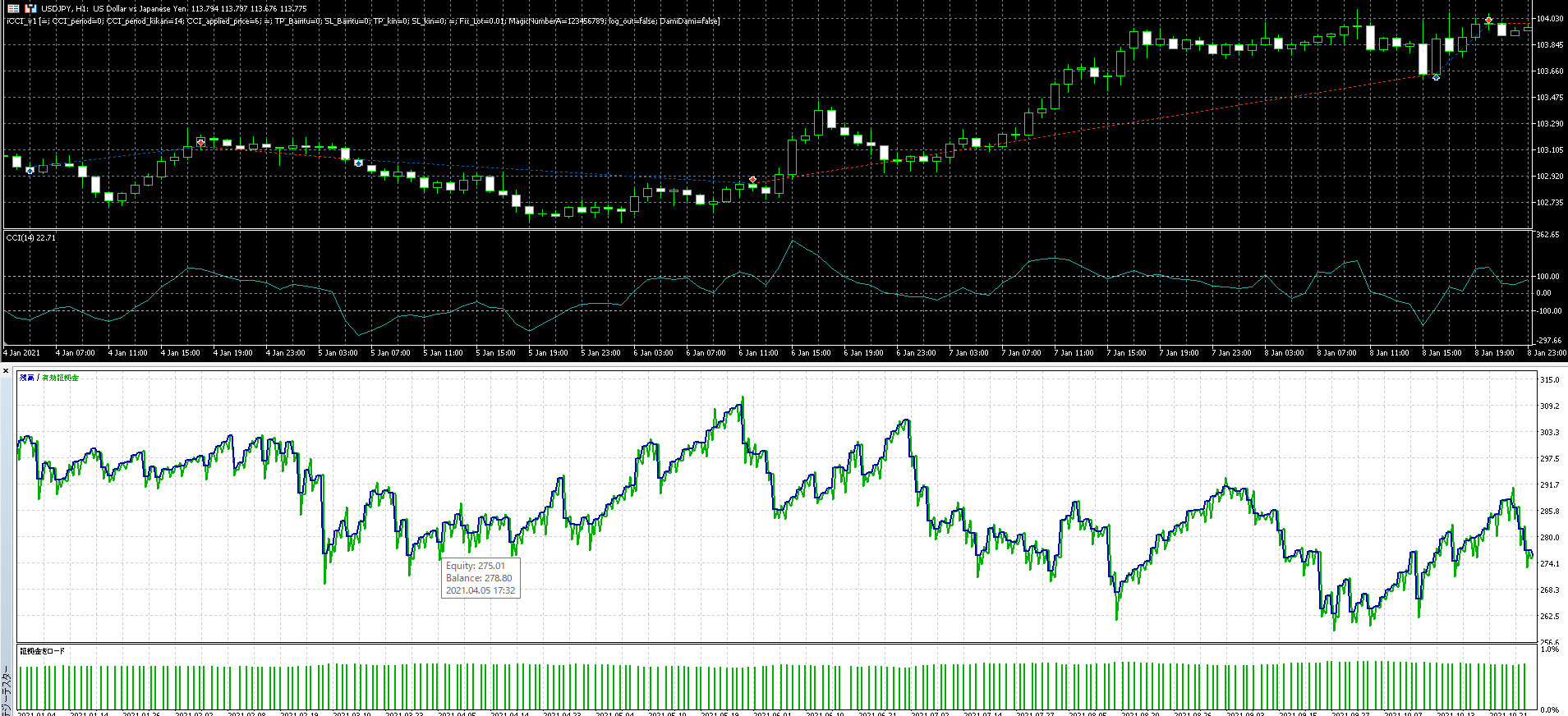Click the 309.2 equity scale label
The width and height of the screenshot is (1568, 716).
coord(1549,406)
